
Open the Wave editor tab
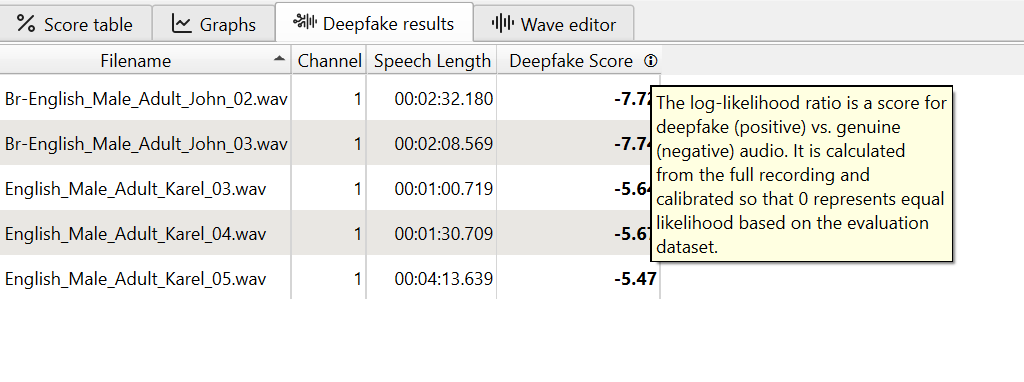click(x=554, y=24)
